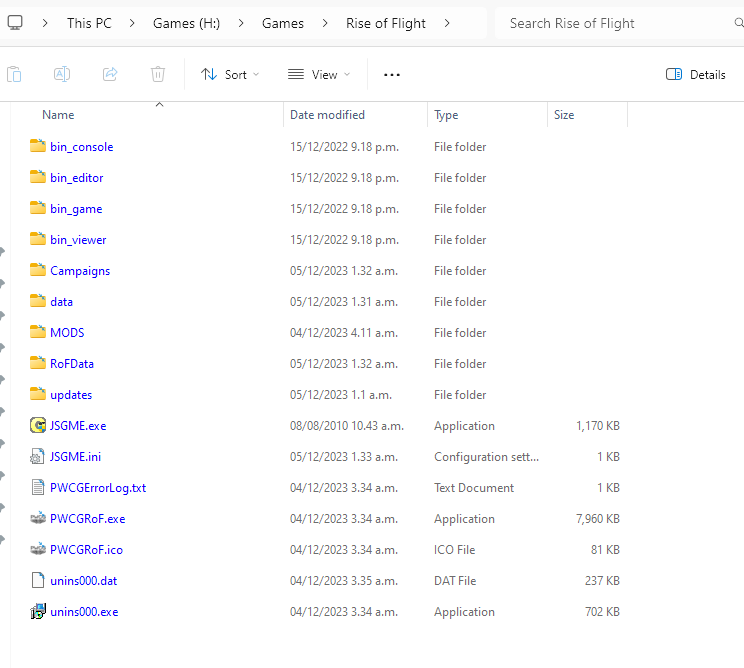Sort by the Name column header
The height and width of the screenshot is (668, 744).
pos(58,115)
